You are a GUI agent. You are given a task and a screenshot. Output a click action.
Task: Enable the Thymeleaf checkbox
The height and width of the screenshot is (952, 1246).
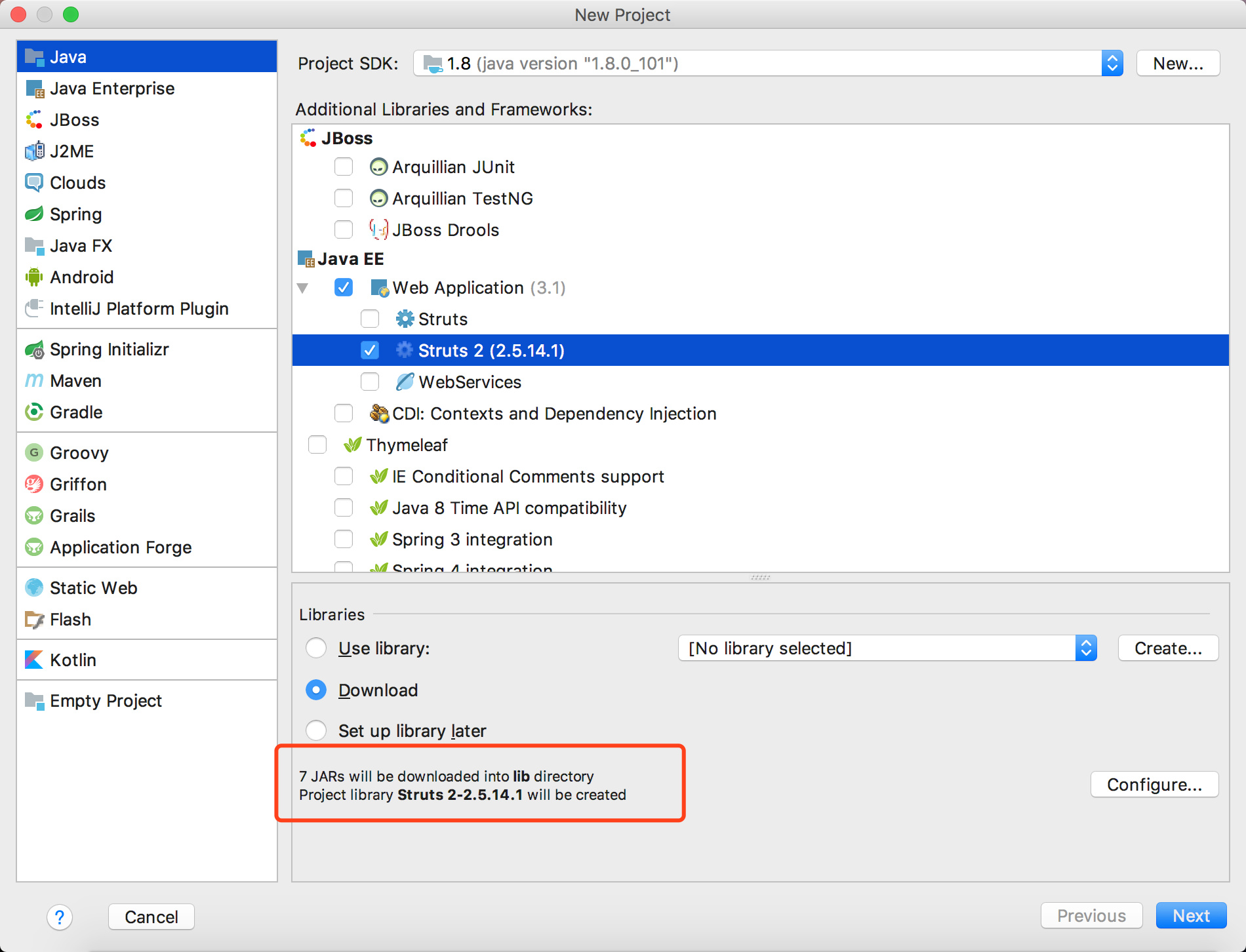point(317,445)
